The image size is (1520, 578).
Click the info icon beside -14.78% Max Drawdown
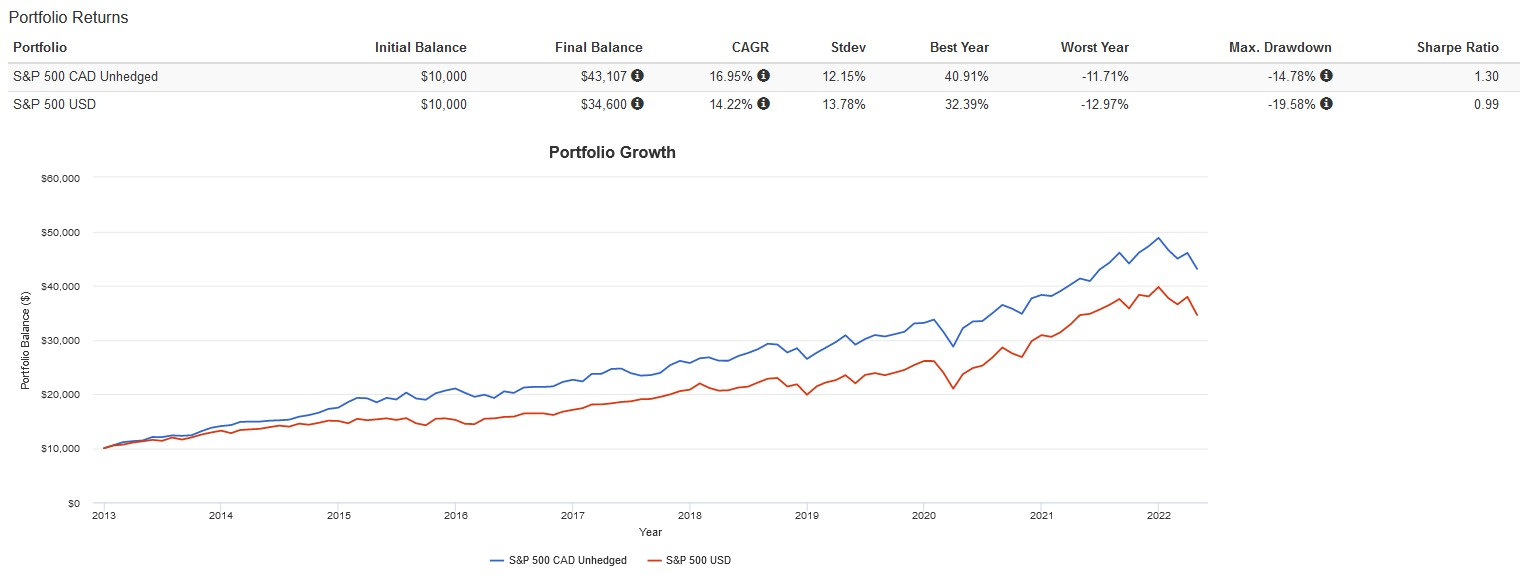[x=1327, y=75]
